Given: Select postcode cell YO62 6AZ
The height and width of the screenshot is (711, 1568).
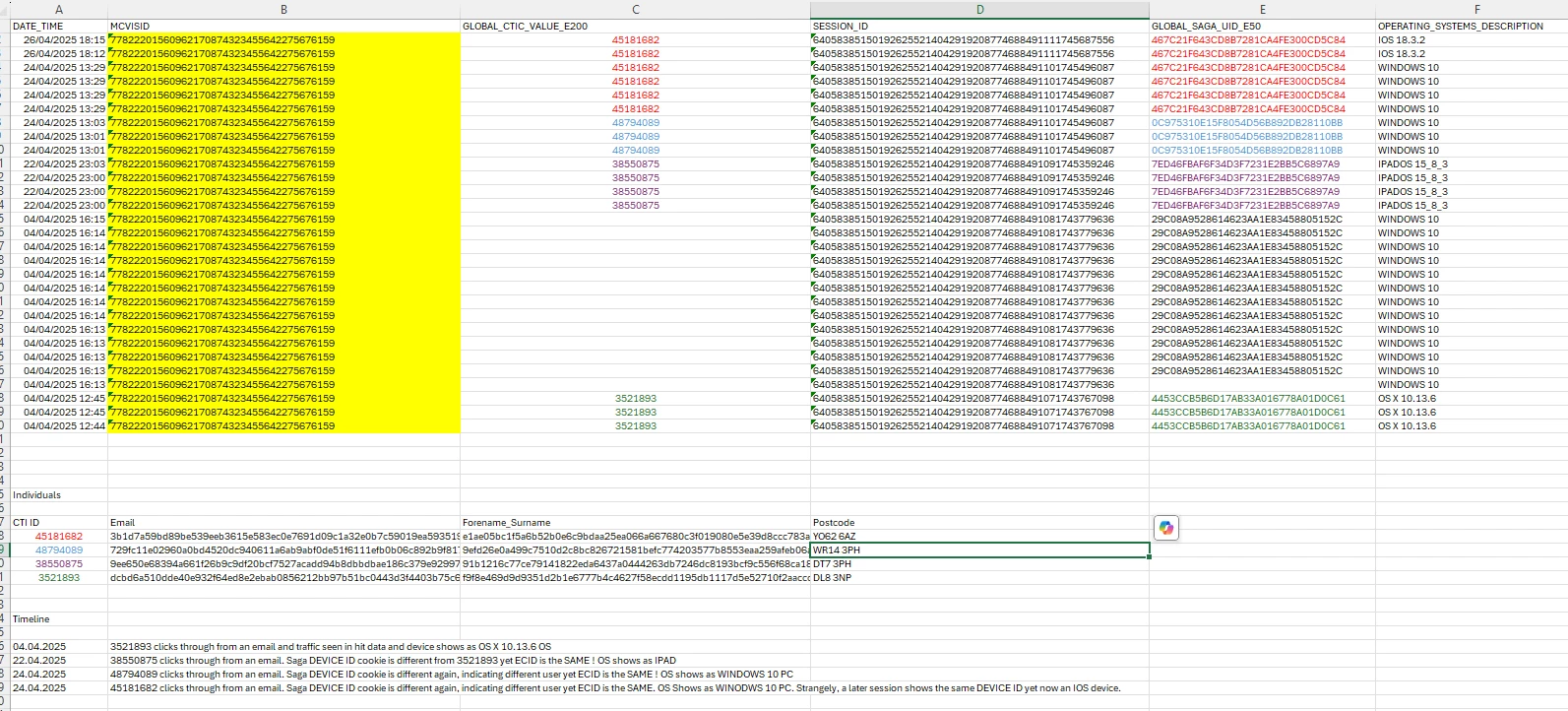Looking at the screenshot, I should pos(979,537).
